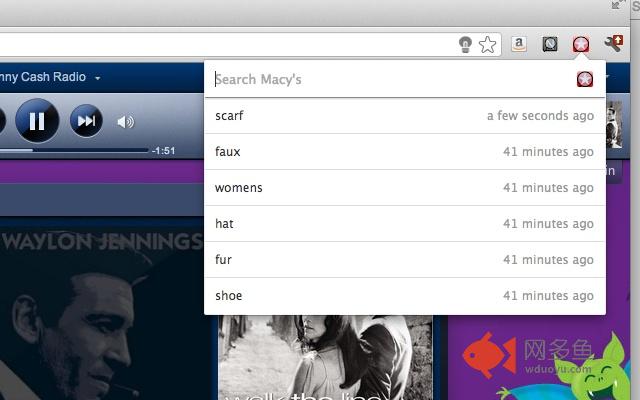Click the lightbulb icon in address bar
This screenshot has width=640, height=400.
pos(465,44)
